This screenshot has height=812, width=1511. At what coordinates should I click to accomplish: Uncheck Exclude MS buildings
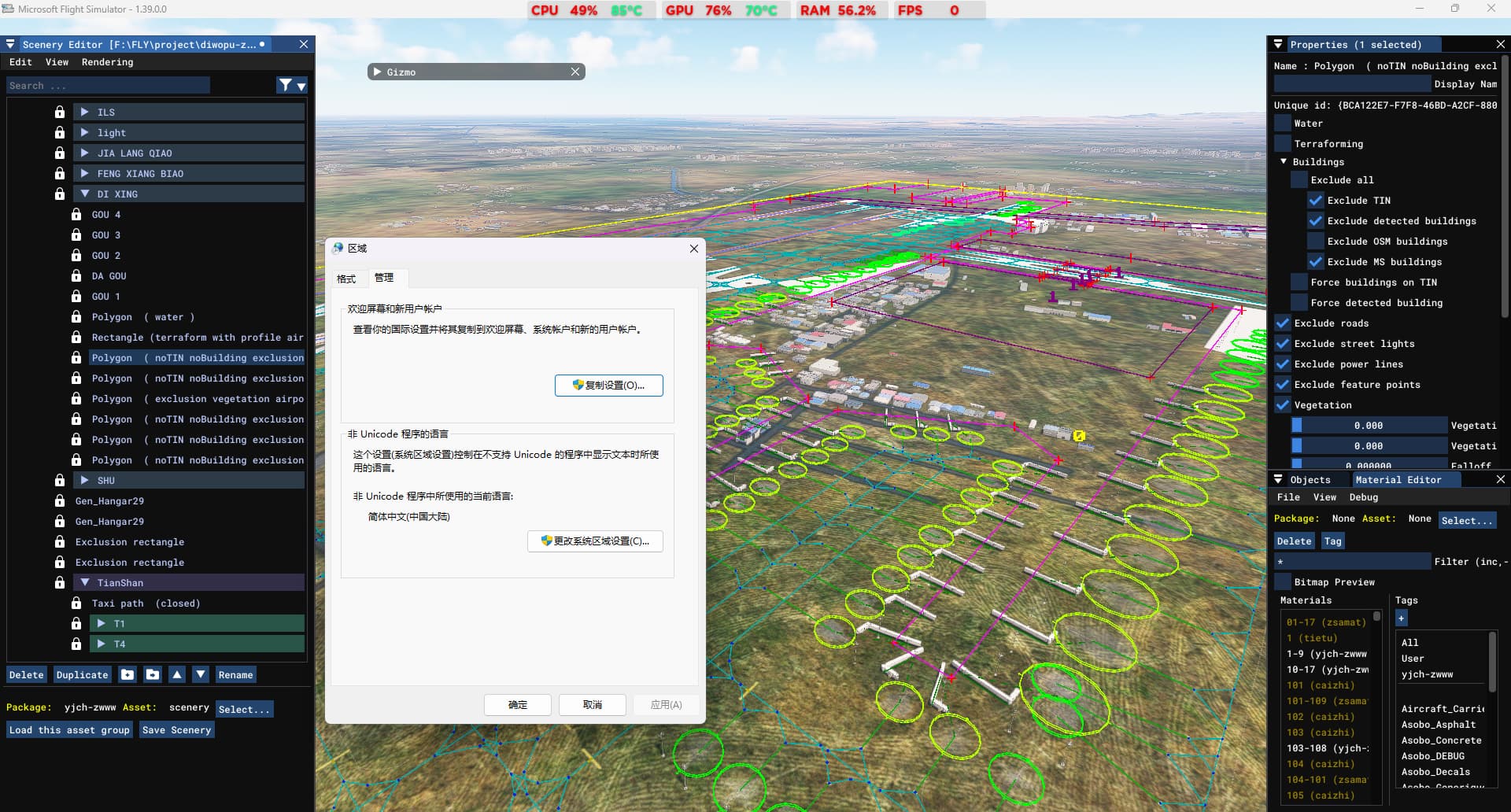[1316, 262]
